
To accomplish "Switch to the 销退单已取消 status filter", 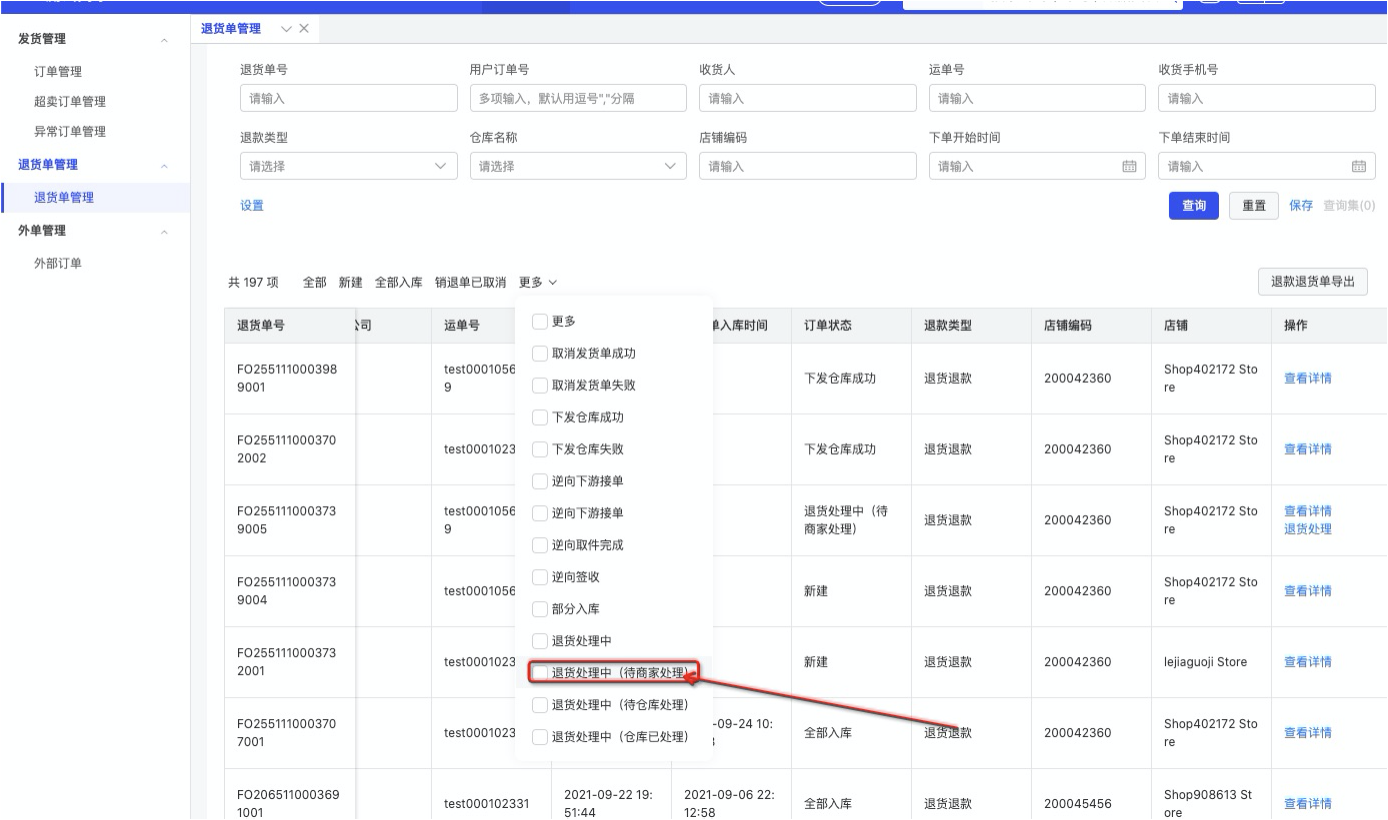I will [x=471, y=283].
